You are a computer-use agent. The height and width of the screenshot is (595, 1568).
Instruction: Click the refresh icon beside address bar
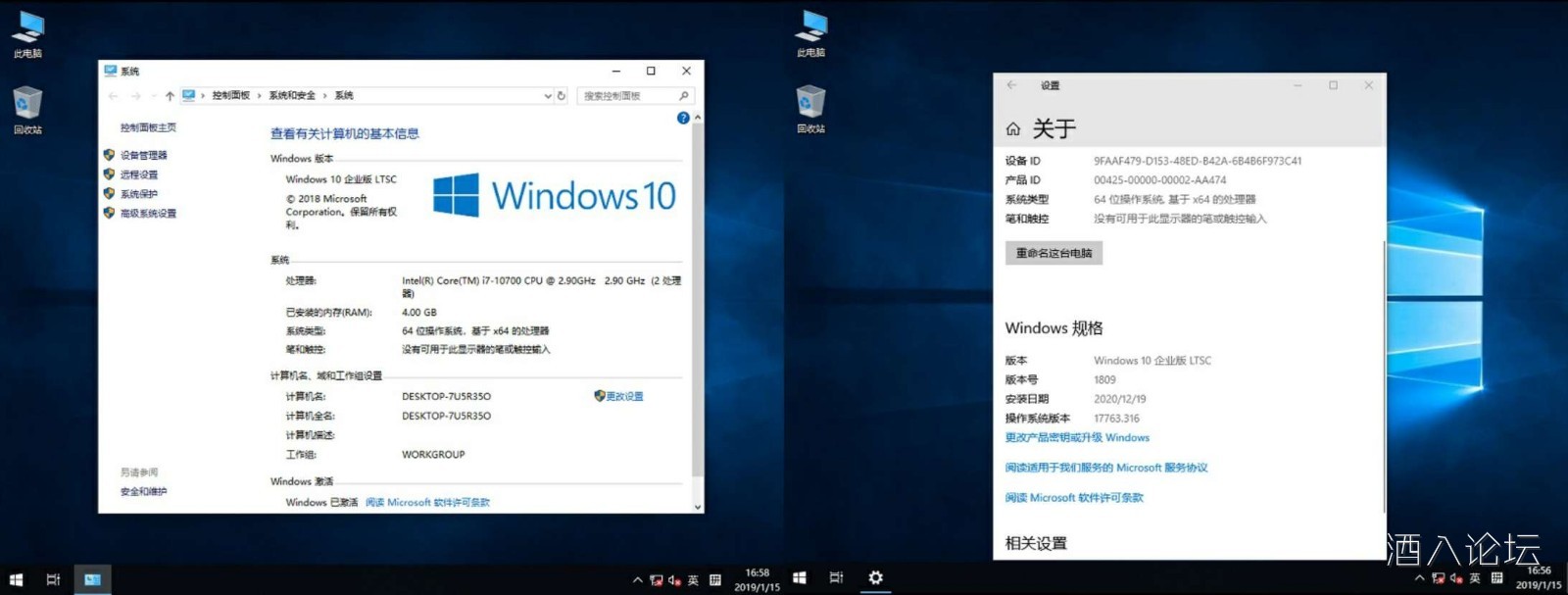pos(562,96)
